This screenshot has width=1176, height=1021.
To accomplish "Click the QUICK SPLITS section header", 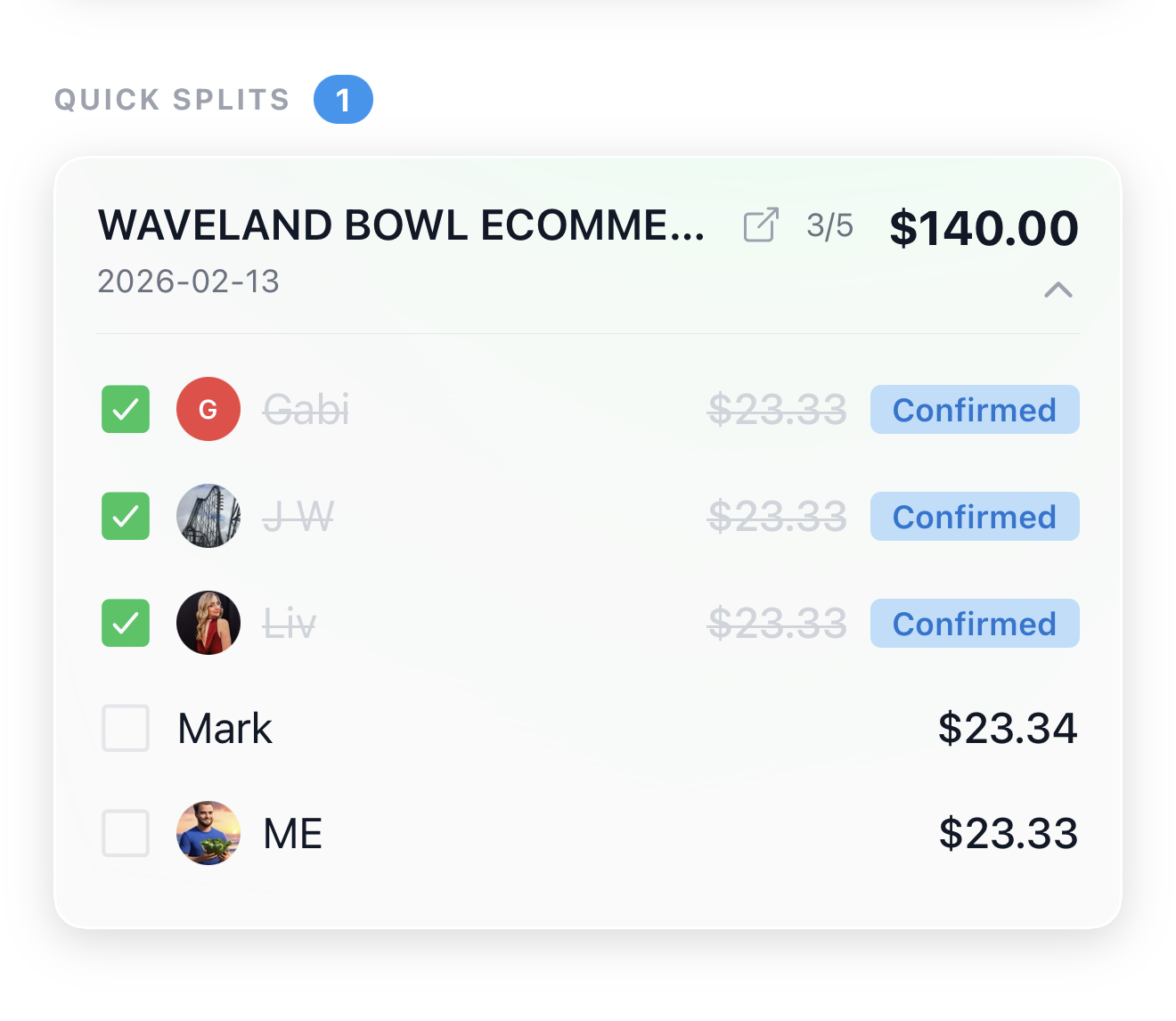I will point(172,99).
